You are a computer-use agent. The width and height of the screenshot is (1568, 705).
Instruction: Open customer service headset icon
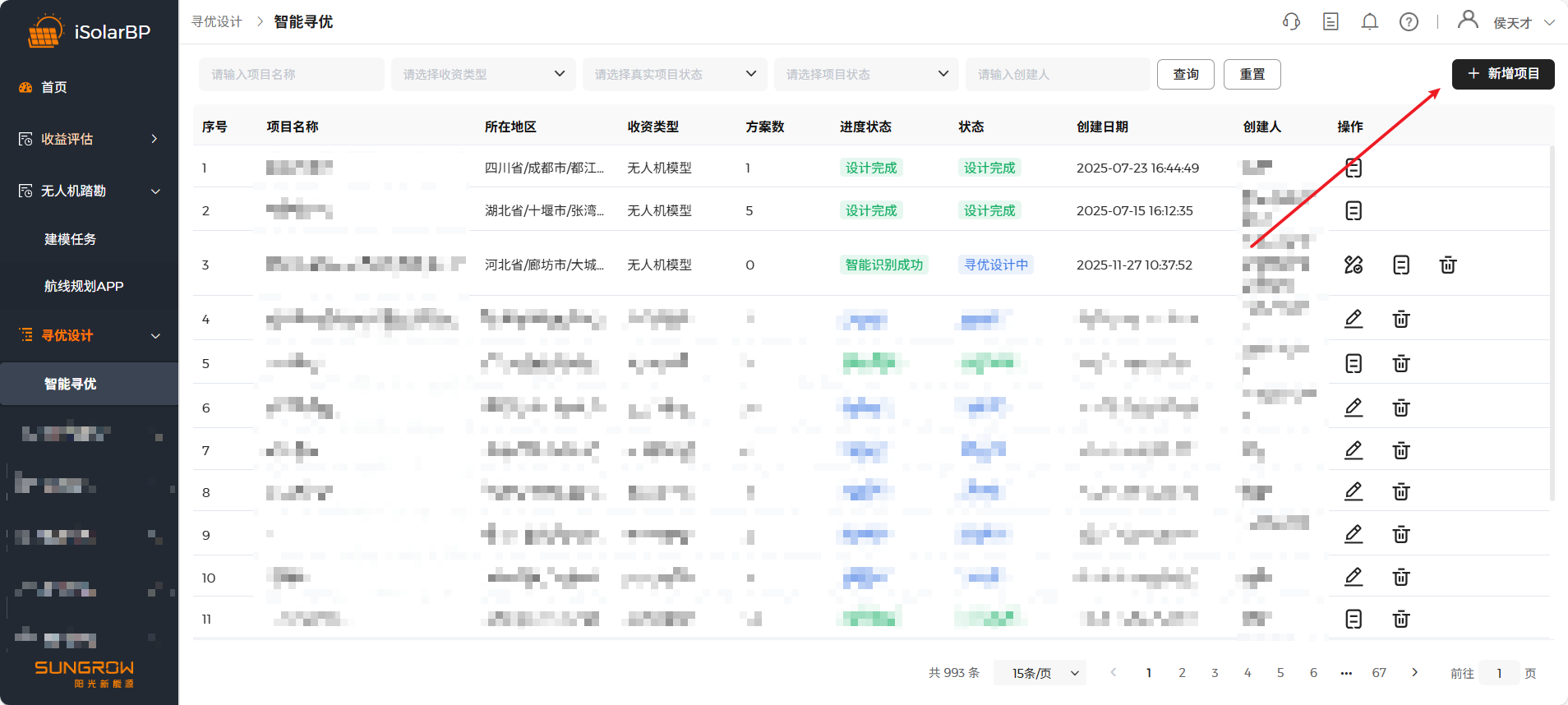tap(1291, 22)
